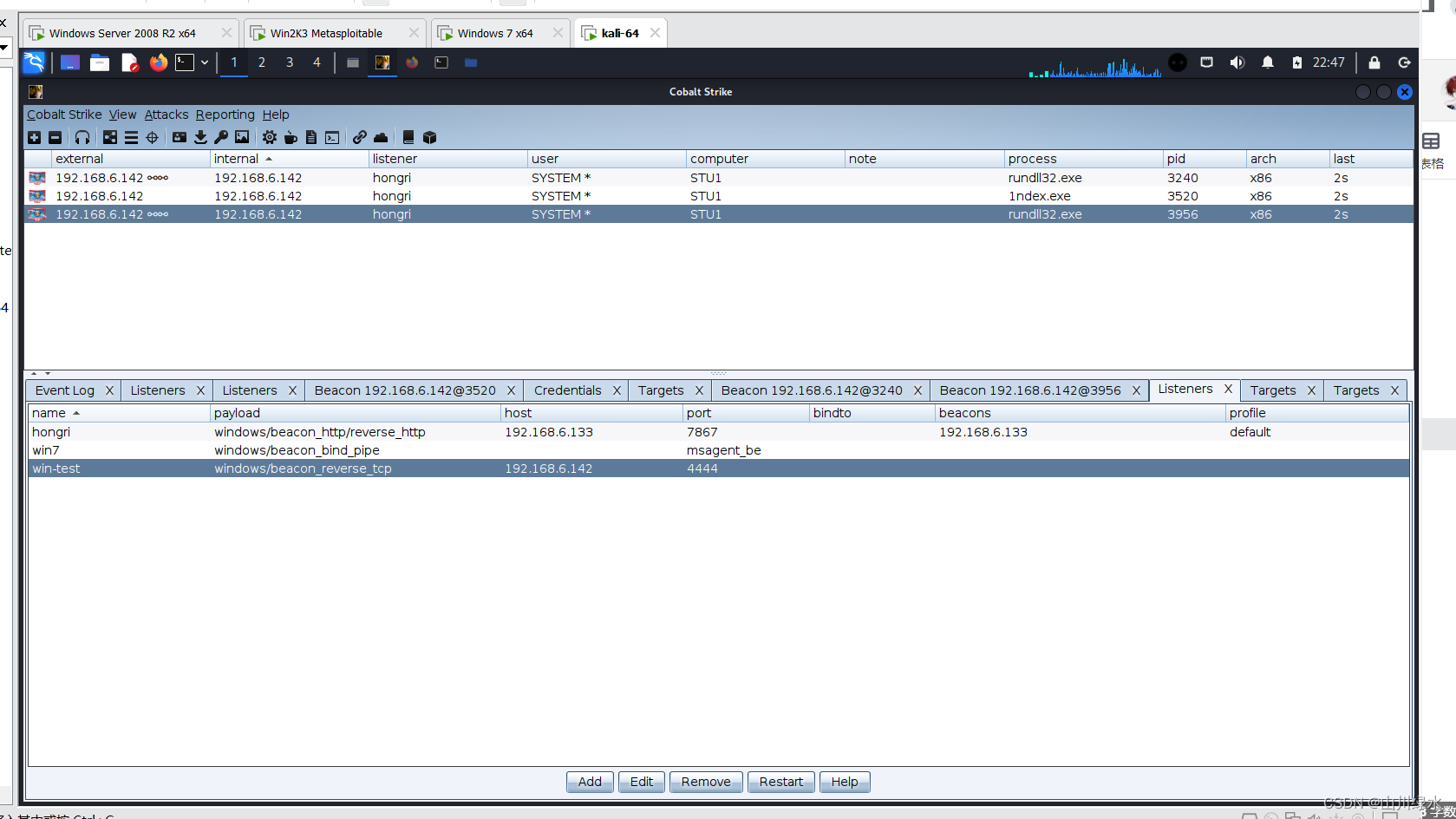
Task: Switch to the Session Table view icon
Action: pos(131,137)
